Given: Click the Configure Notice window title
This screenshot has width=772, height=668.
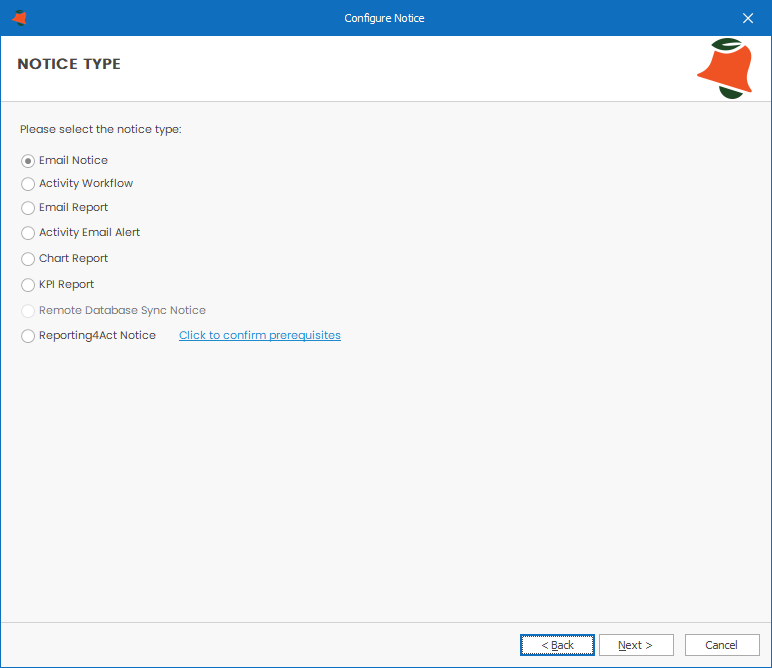Looking at the screenshot, I should pyautogui.click(x=384, y=18).
